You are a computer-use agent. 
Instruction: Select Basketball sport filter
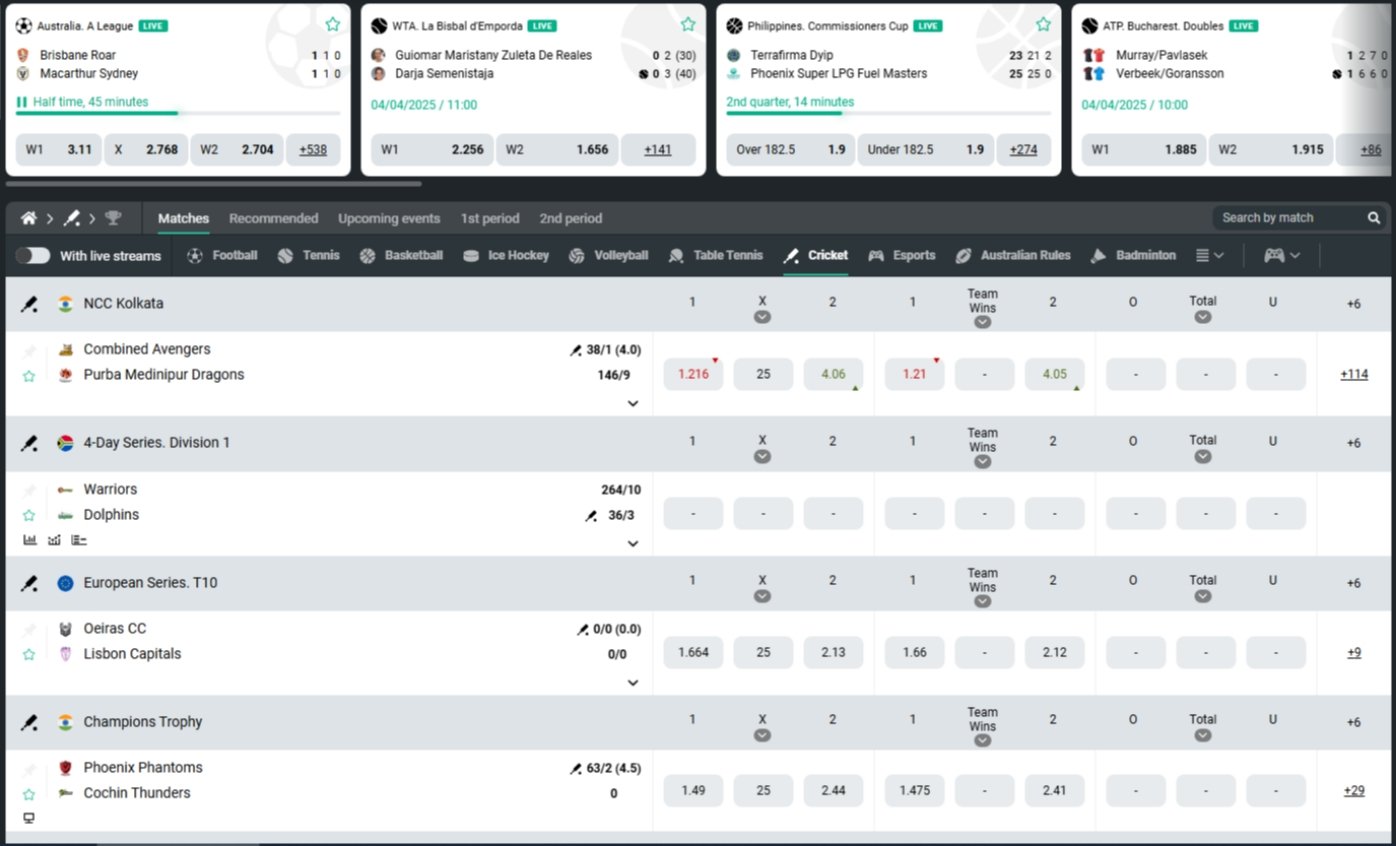401,256
